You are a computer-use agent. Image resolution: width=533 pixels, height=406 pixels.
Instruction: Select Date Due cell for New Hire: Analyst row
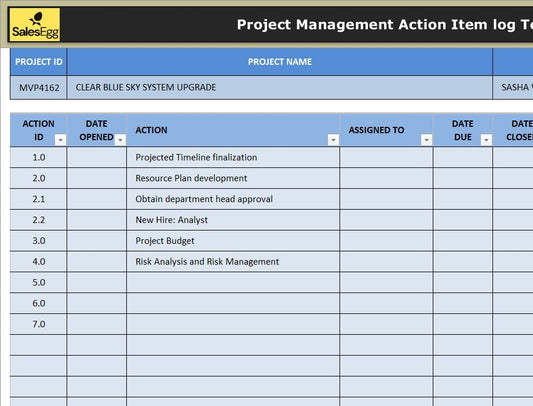click(x=463, y=220)
